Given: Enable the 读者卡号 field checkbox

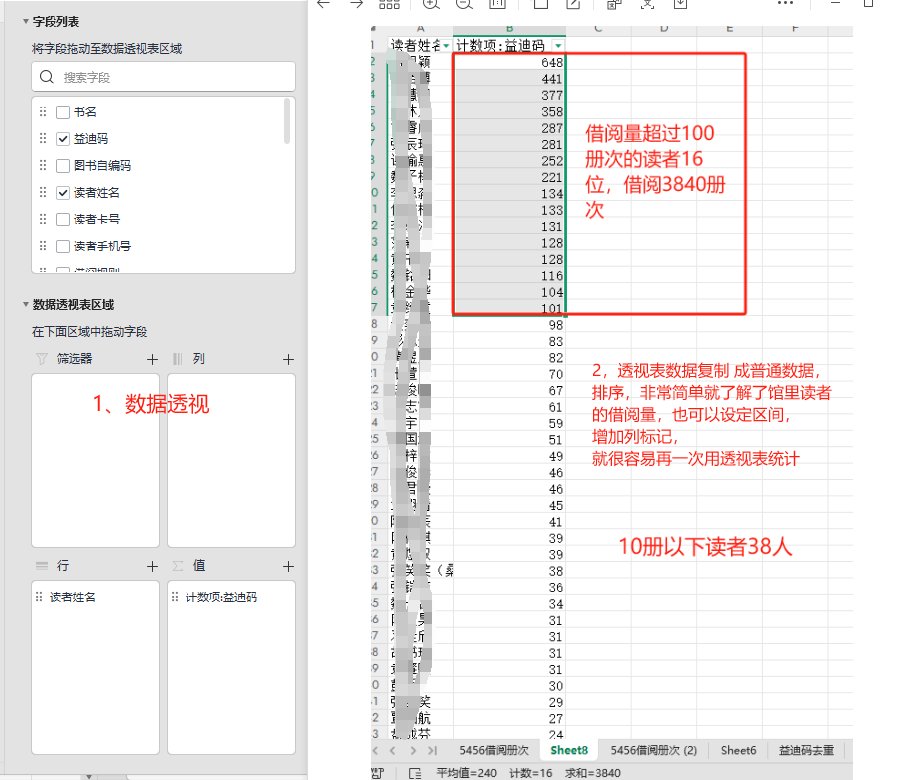Looking at the screenshot, I should (x=63, y=219).
